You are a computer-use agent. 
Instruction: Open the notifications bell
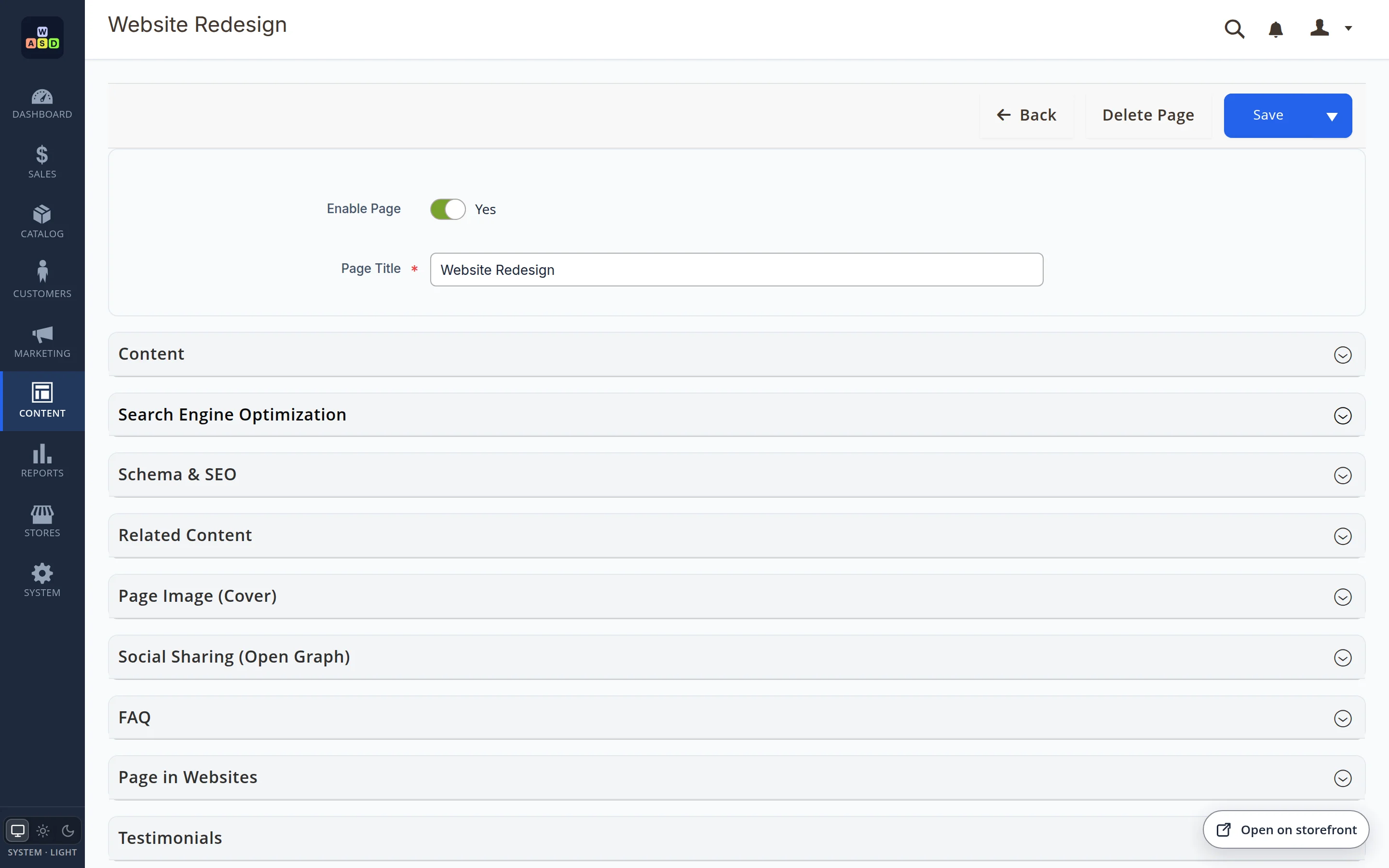click(1275, 29)
